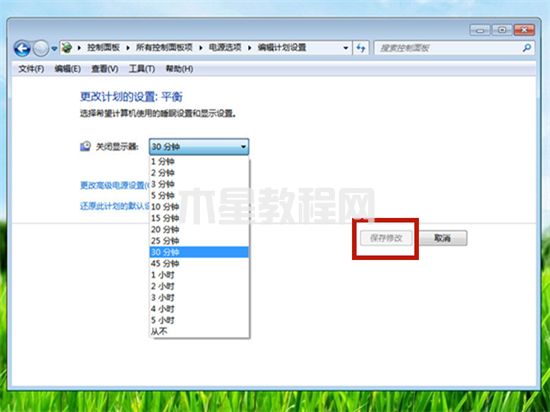Click the refresh button beside address bar
This screenshot has height=412, width=550.
coord(361,48)
